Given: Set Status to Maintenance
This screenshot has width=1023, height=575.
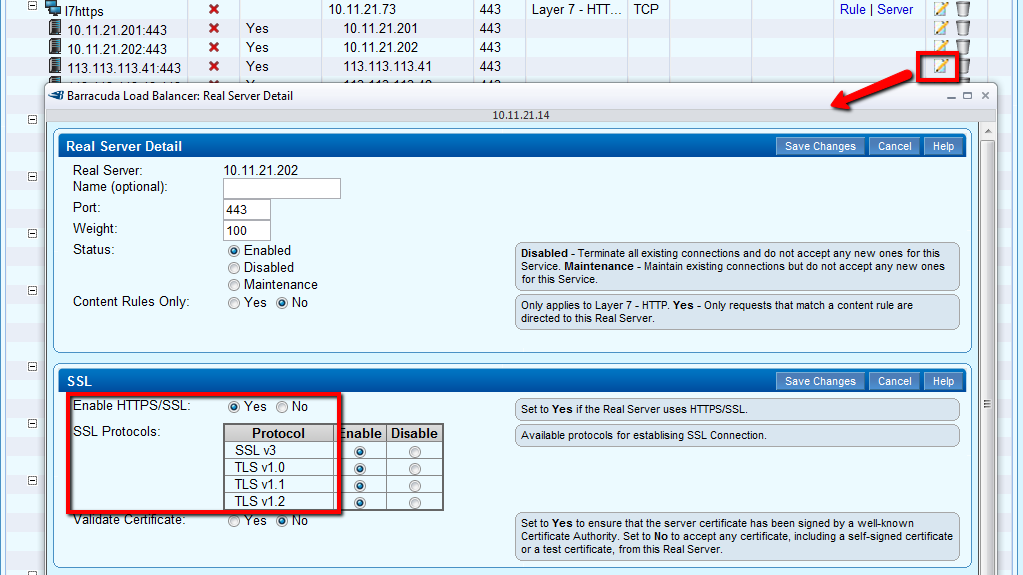Looking at the screenshot, I should coord(234,285).
